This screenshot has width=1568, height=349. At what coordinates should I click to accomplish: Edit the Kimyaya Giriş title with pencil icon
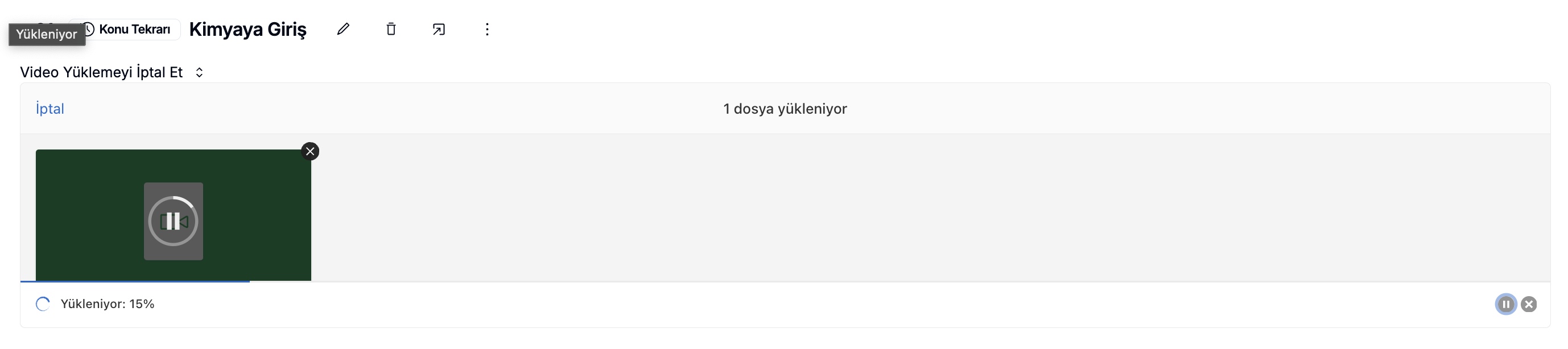[343, 29]
